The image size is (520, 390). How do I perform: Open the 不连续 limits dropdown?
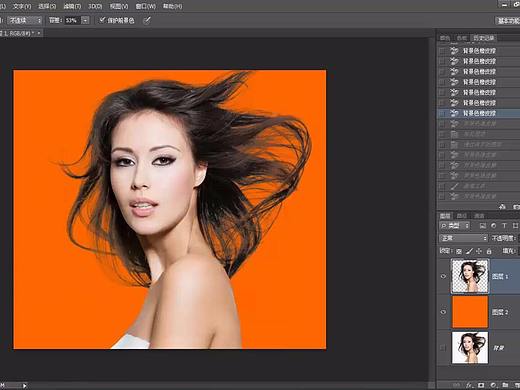pyautogui.click(x=25, y=20)
